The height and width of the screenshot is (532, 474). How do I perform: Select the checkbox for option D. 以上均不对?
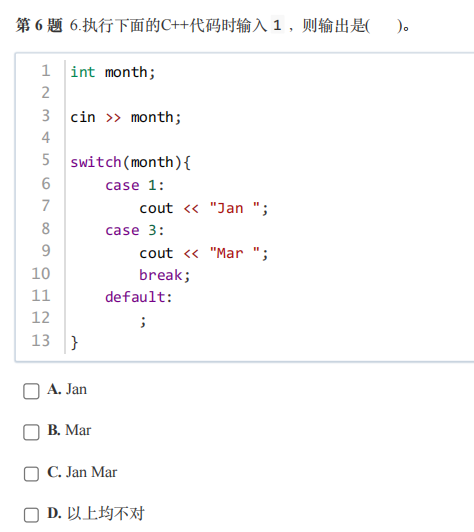tap(31, 515)
